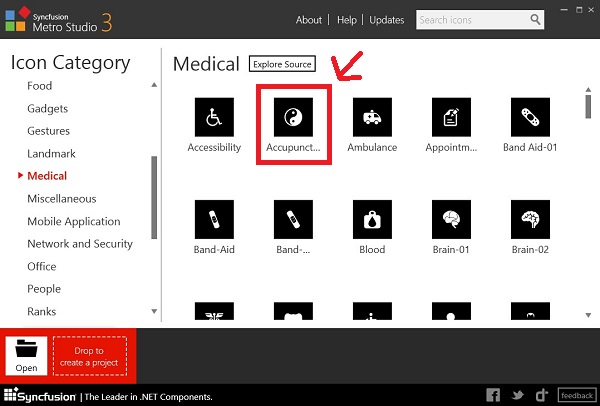Click the category list scrollbar thumb
Image resolution: width=600 pixels, height=406 pixels.
tap(154, 197)
